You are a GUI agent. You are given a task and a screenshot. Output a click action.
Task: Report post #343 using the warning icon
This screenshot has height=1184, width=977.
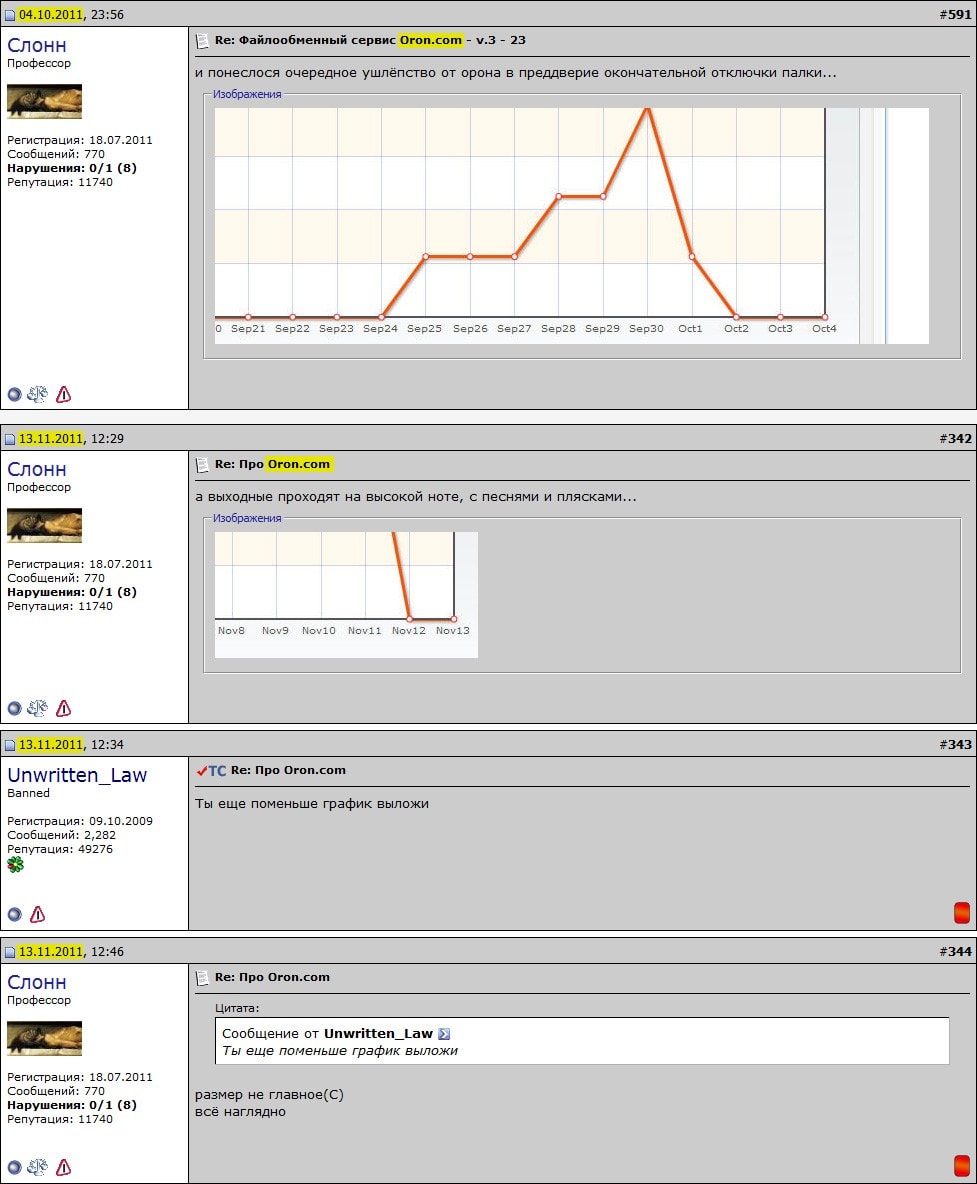pos(38,914)
